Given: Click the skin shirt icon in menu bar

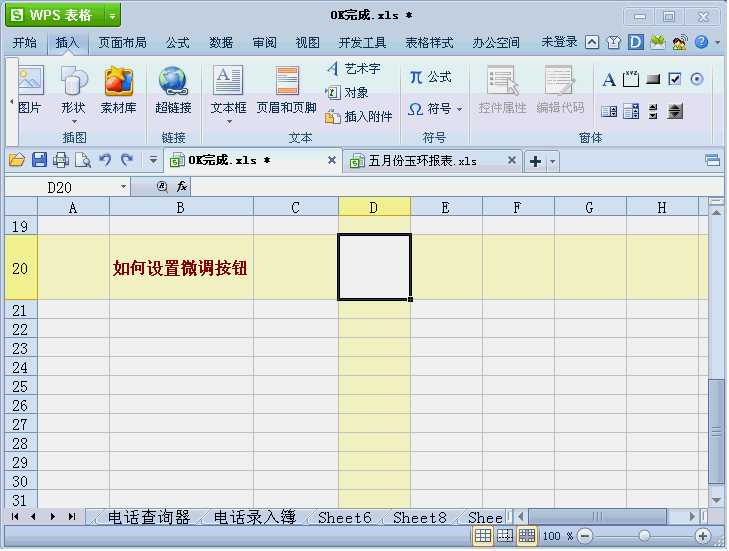Looking at the screenshot, I should pyautogui.click(x=614, y=42).
